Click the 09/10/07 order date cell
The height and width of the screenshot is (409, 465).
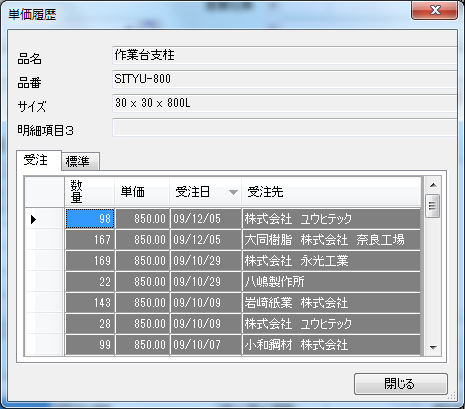pos(206,344)
